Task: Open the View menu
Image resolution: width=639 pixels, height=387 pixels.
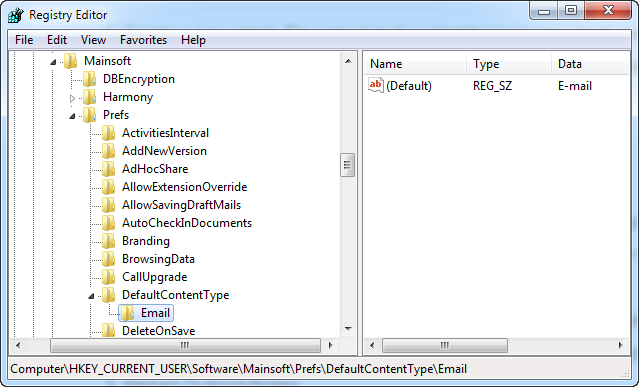Action: 93,40
